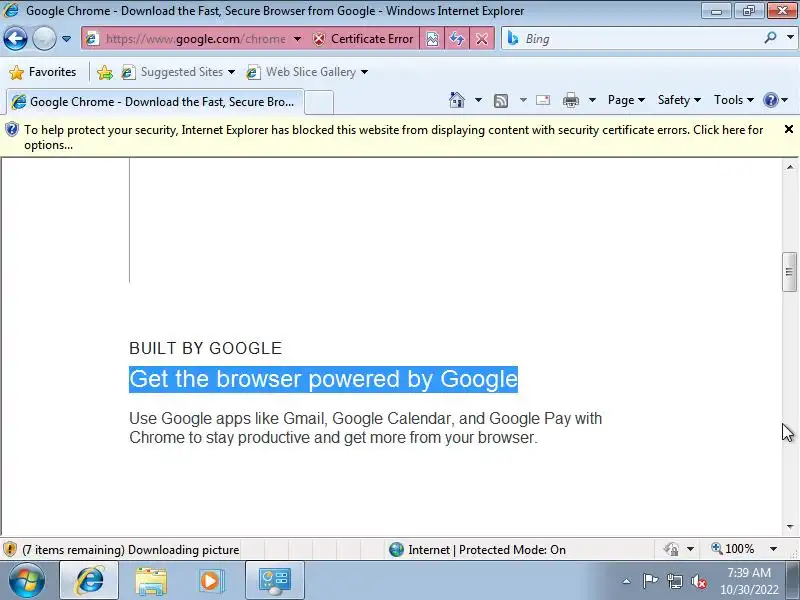800x600 pixels.
Task: Open Web Slice Gallery dropdown
Action: 307,72
